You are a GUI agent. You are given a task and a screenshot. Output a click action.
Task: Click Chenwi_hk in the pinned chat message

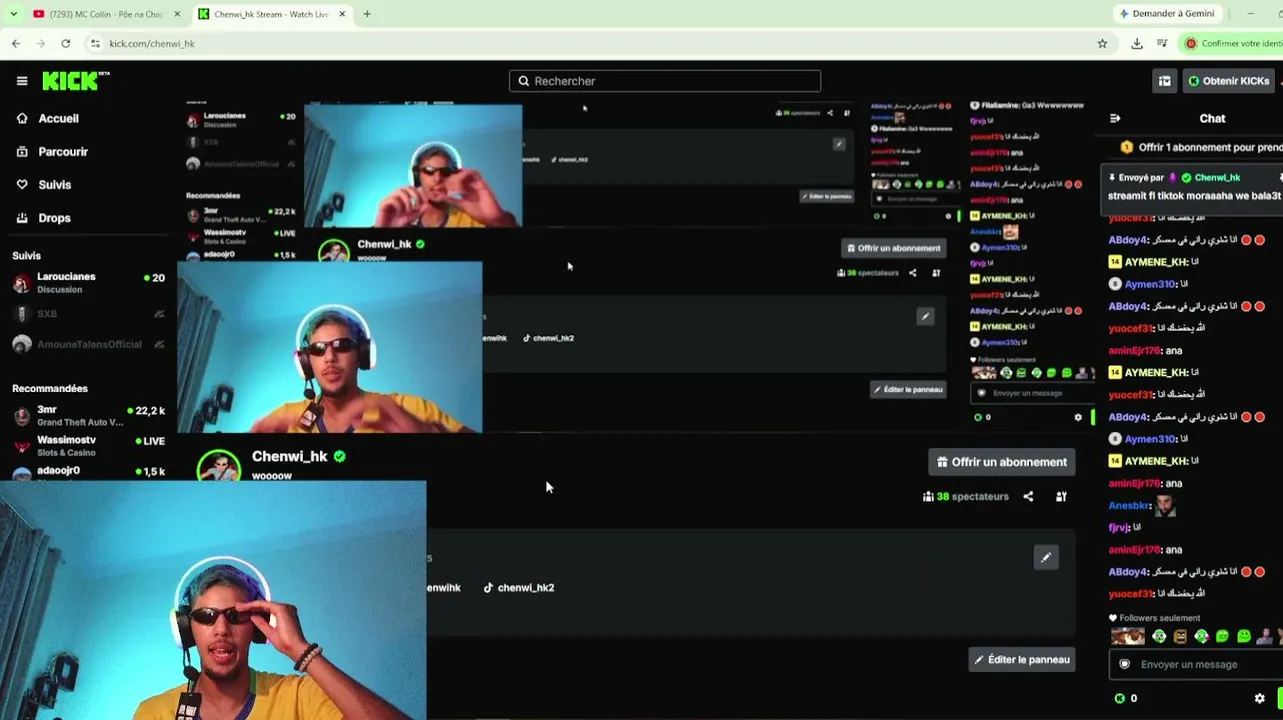click(1217, 177)
